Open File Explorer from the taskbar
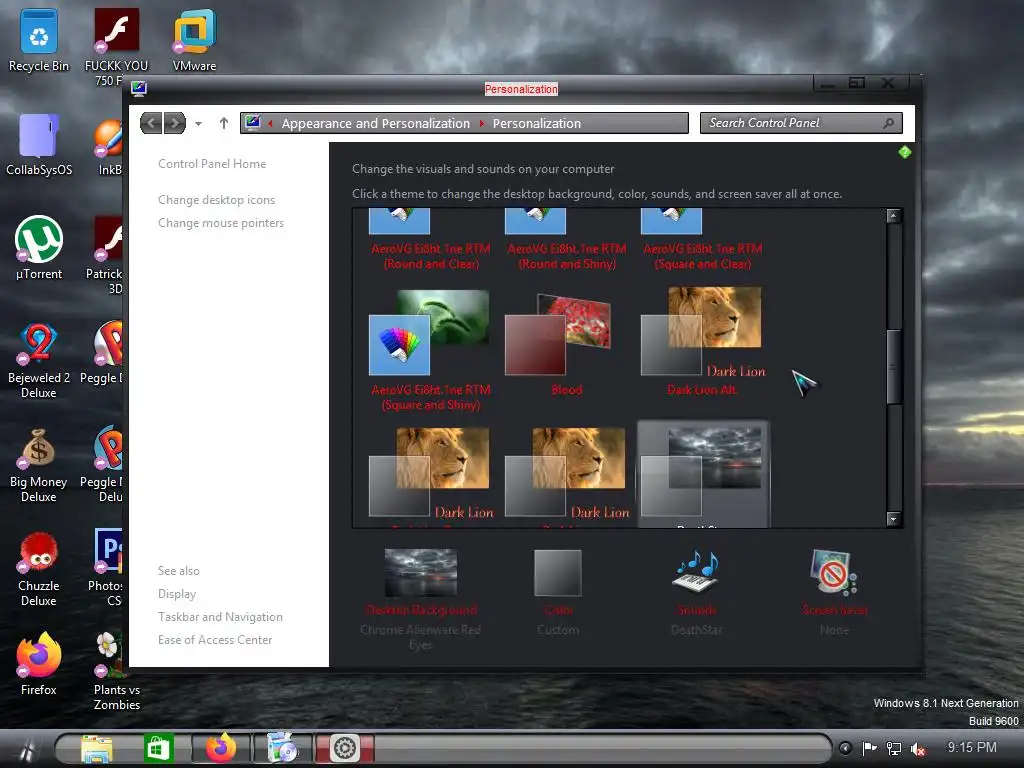 [x=97, y=748]
